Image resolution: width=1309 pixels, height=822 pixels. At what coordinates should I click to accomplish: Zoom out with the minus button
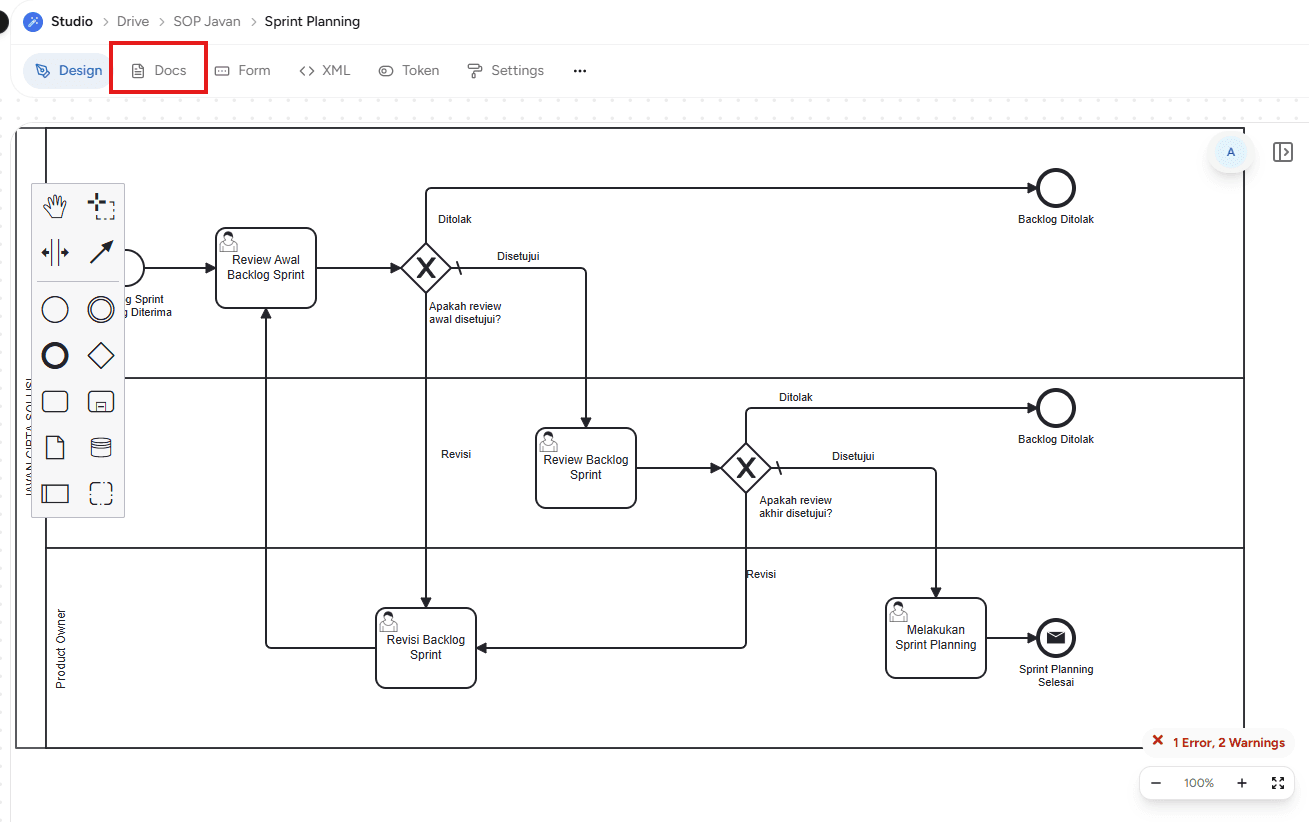click(x=1156, y=783)
